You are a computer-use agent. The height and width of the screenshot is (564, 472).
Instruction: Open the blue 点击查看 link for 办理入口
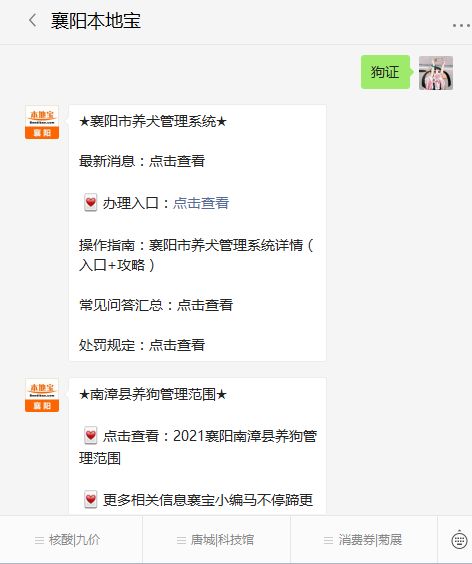[x=201, y=203]
